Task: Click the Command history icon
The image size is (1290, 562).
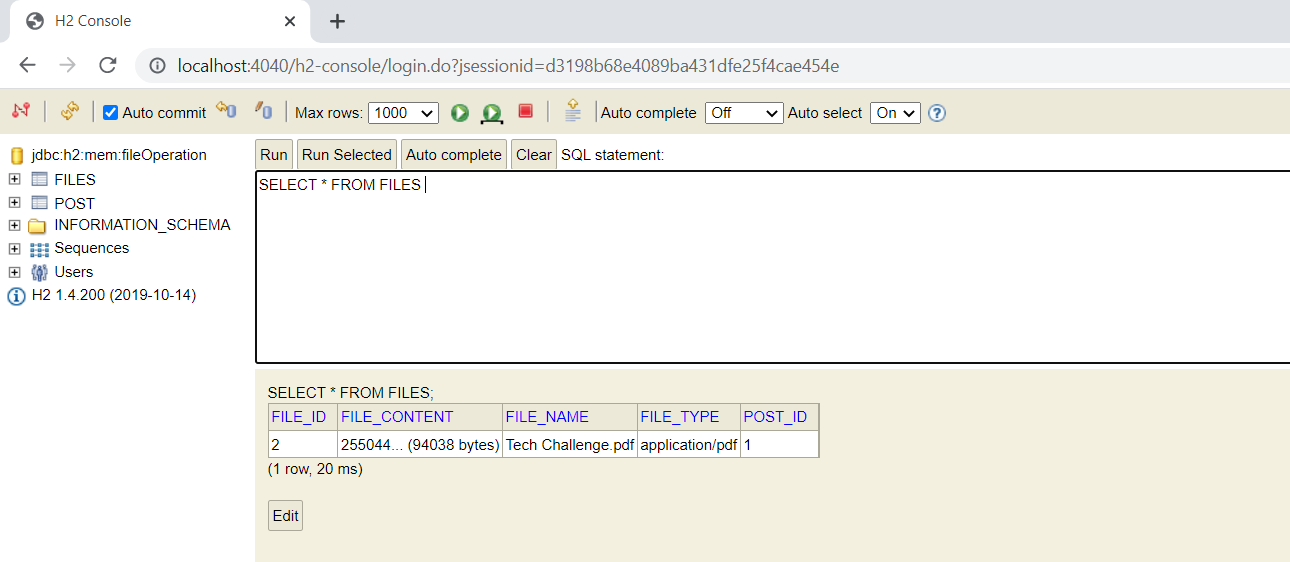Action: tap(572, 112)
